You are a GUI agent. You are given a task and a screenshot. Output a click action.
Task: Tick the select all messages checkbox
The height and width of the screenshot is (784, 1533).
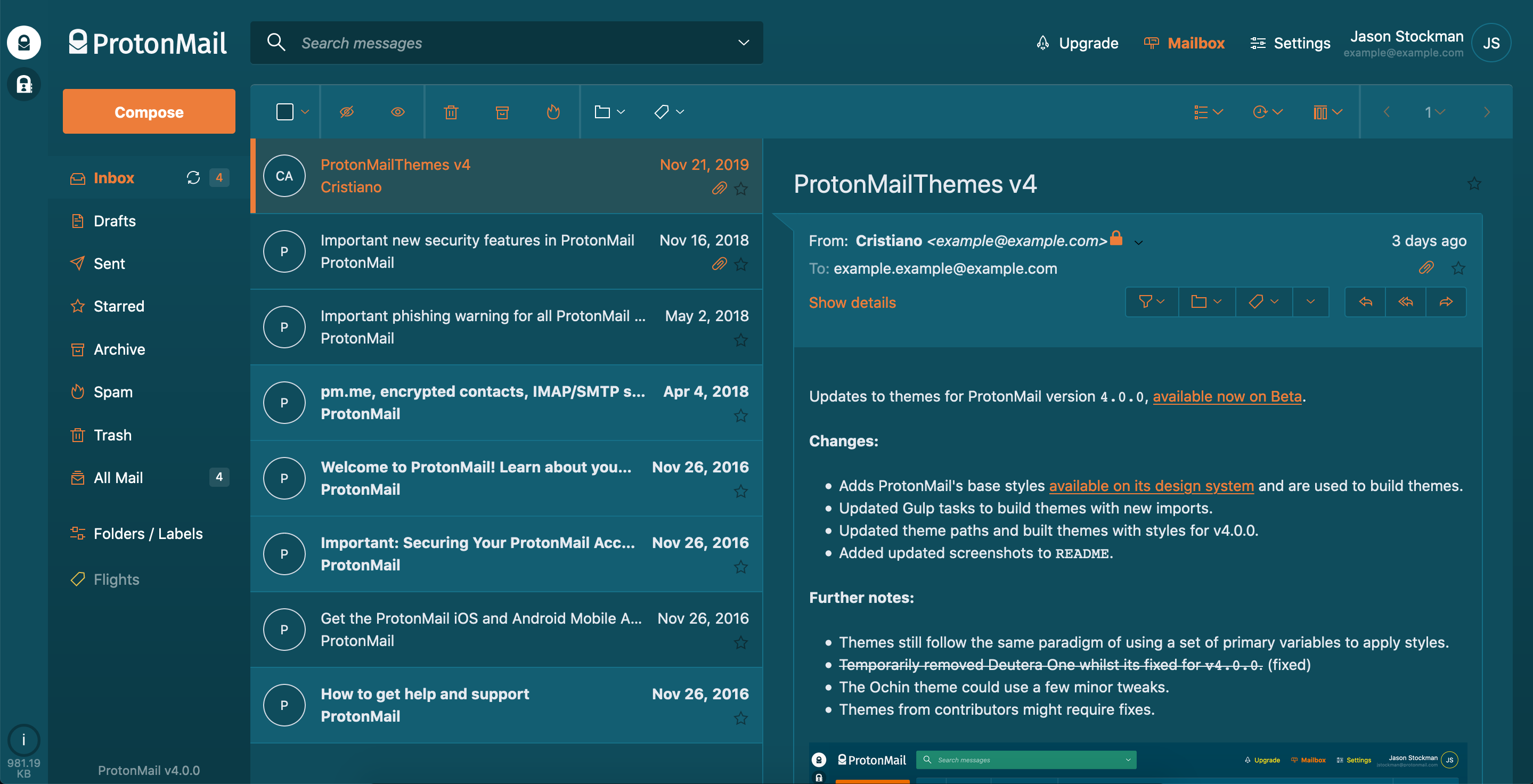coord(285,112)
